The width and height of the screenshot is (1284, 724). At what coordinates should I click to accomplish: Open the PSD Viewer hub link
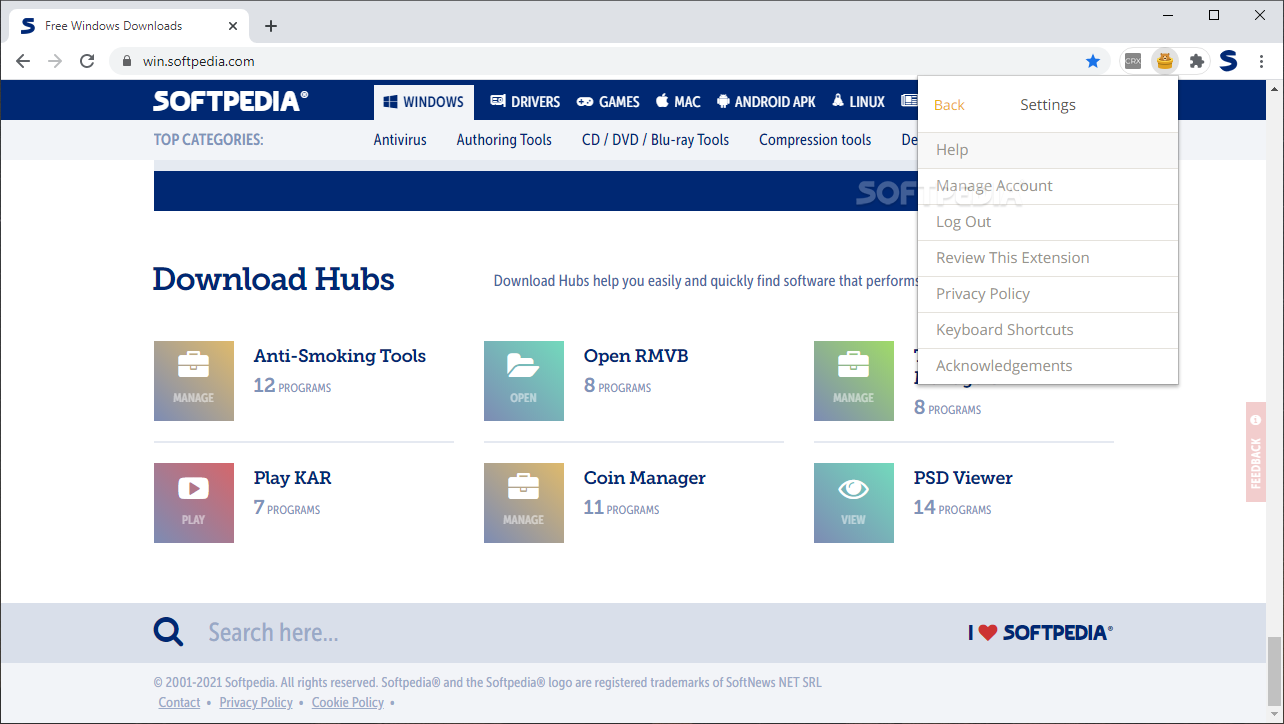963,478
